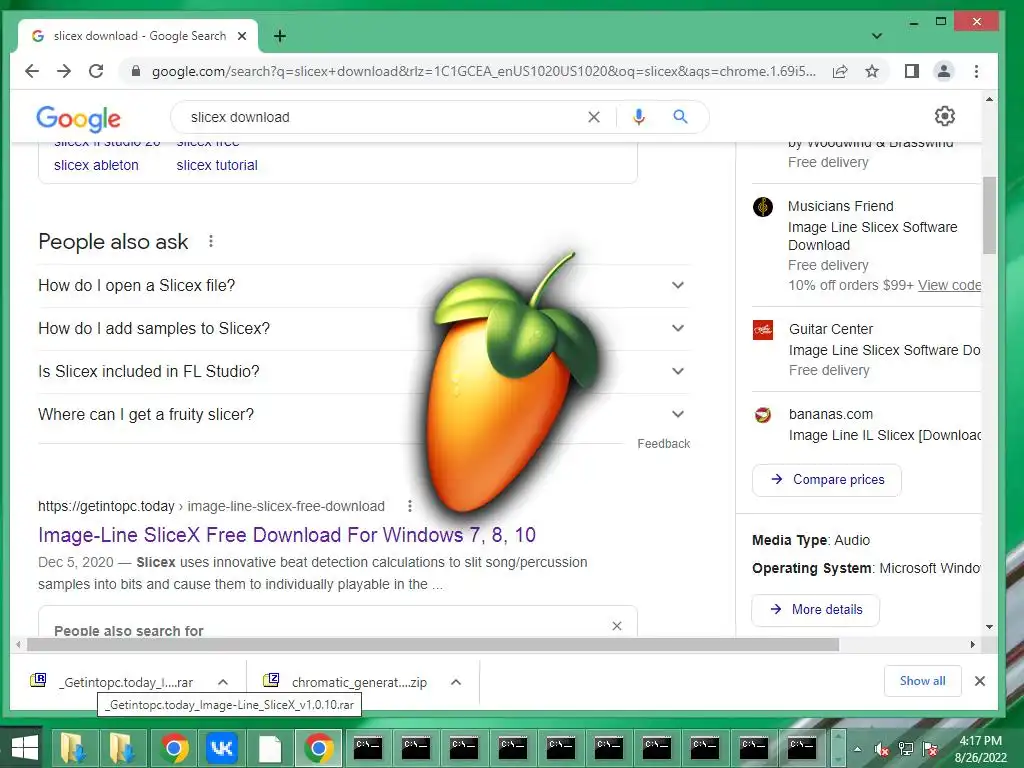The width and height of the screenshot is (1024, 768).
Task: Click View code for Musicians Friend
Action: pos(949,285)
